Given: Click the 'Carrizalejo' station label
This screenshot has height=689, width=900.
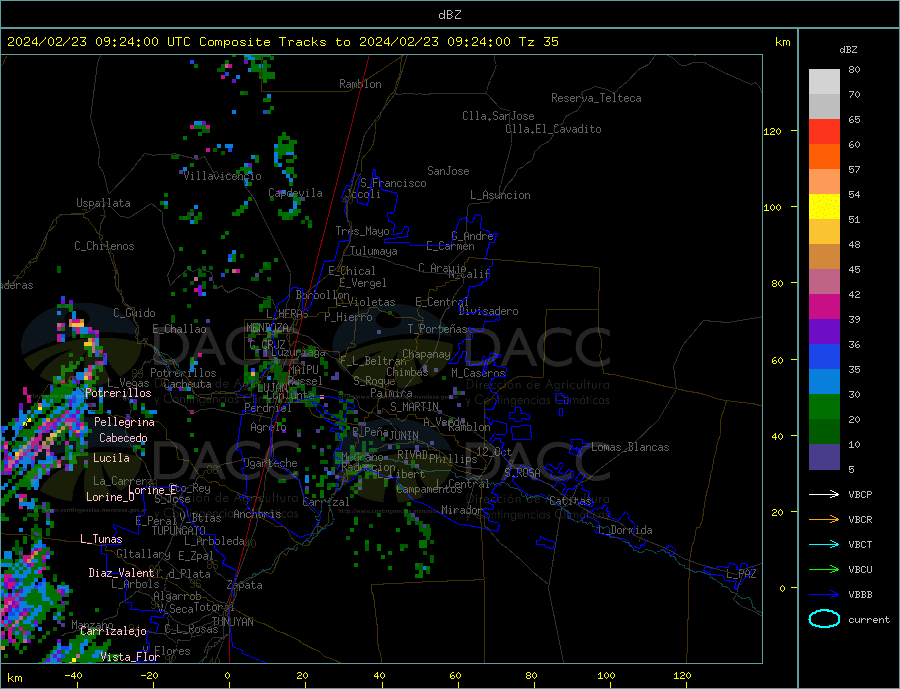Looking at the screenshot, I should [x=113, y=631].
